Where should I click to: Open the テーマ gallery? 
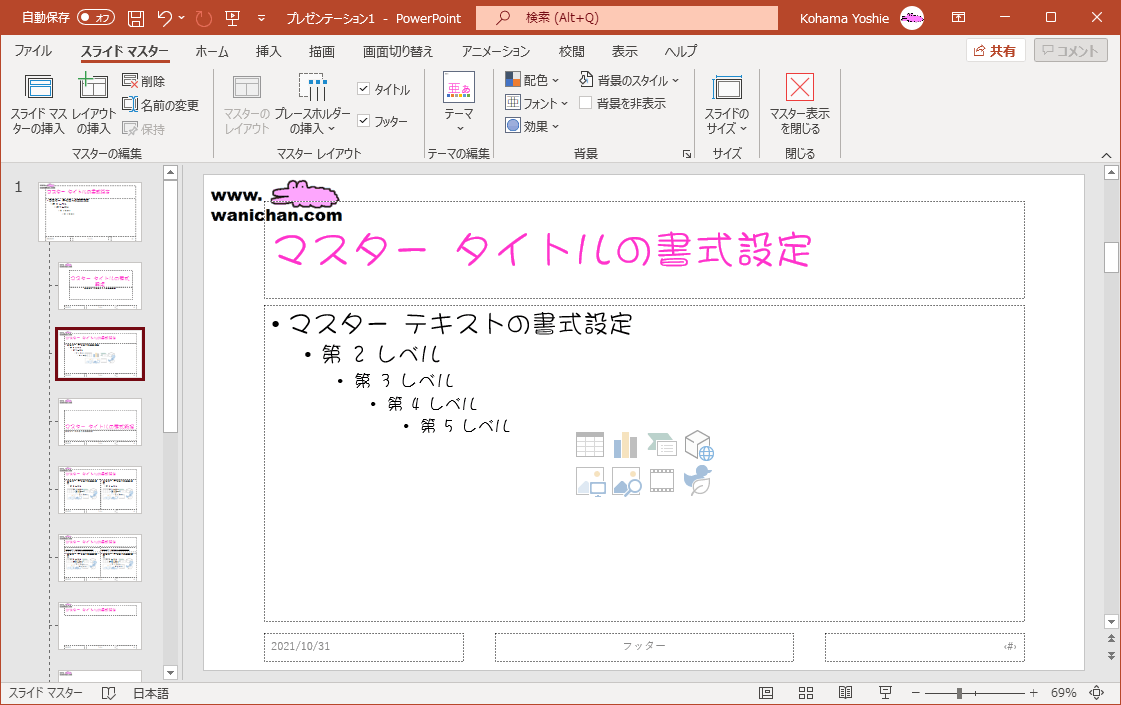(459, 103)
